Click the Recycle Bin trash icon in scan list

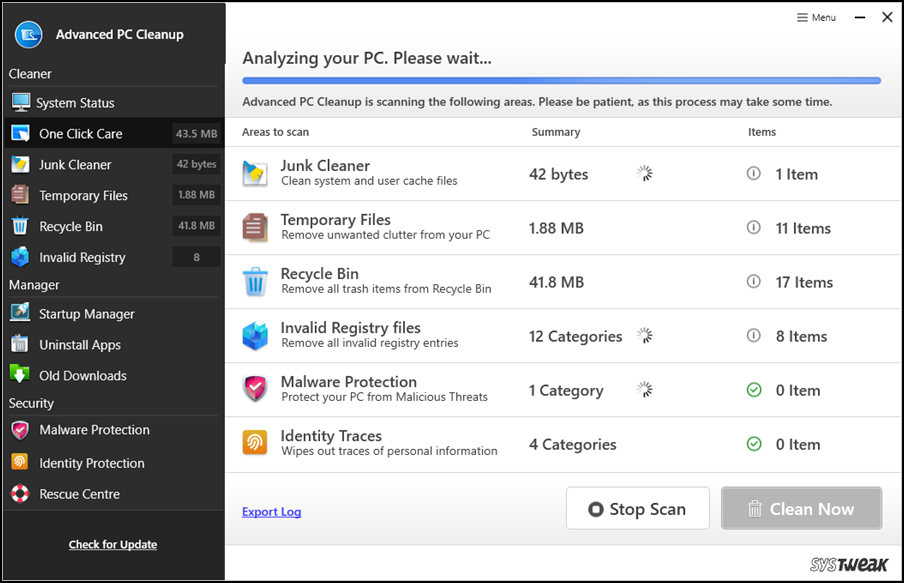pos(255,282)
